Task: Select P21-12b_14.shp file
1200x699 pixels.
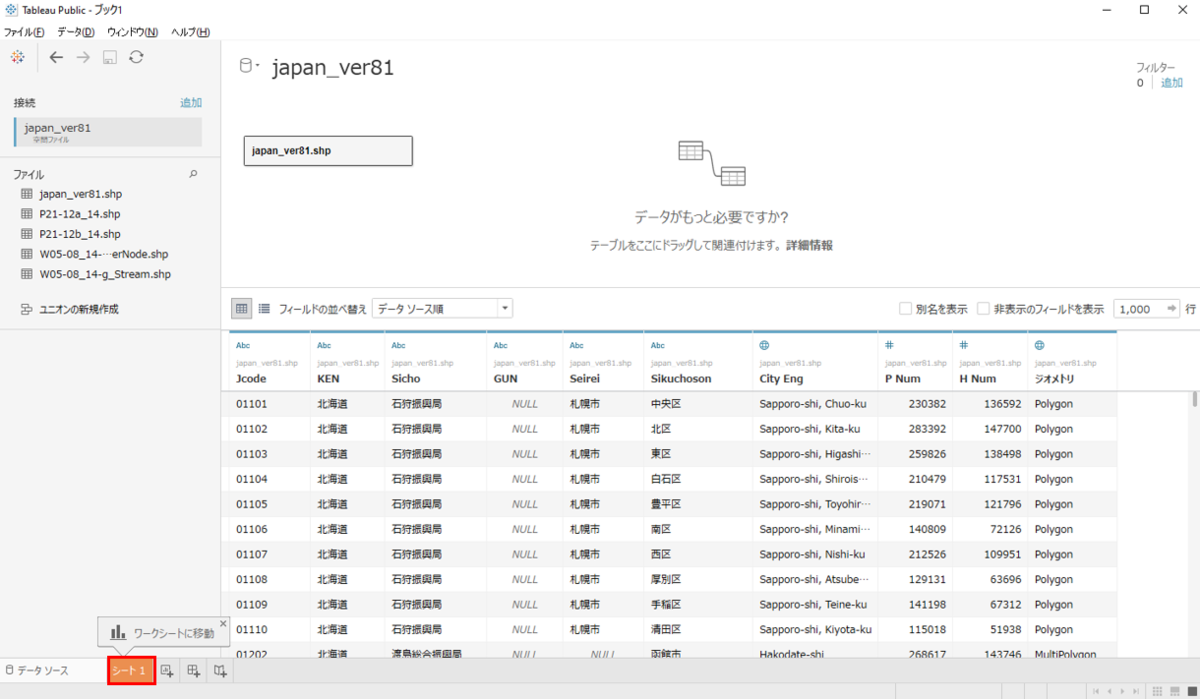Action: click(x=70, y=234)
